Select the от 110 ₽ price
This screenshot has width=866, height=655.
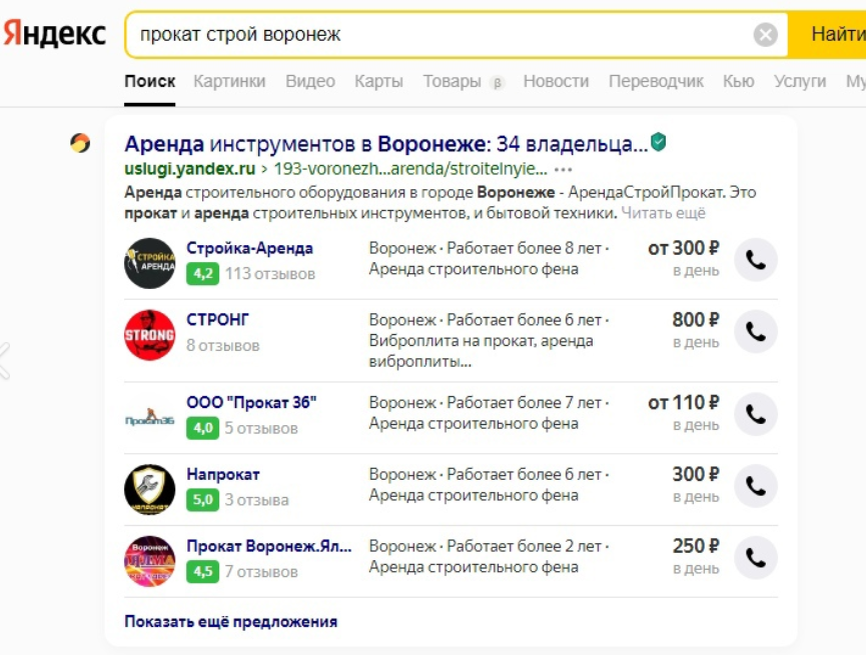click(683, 403)
